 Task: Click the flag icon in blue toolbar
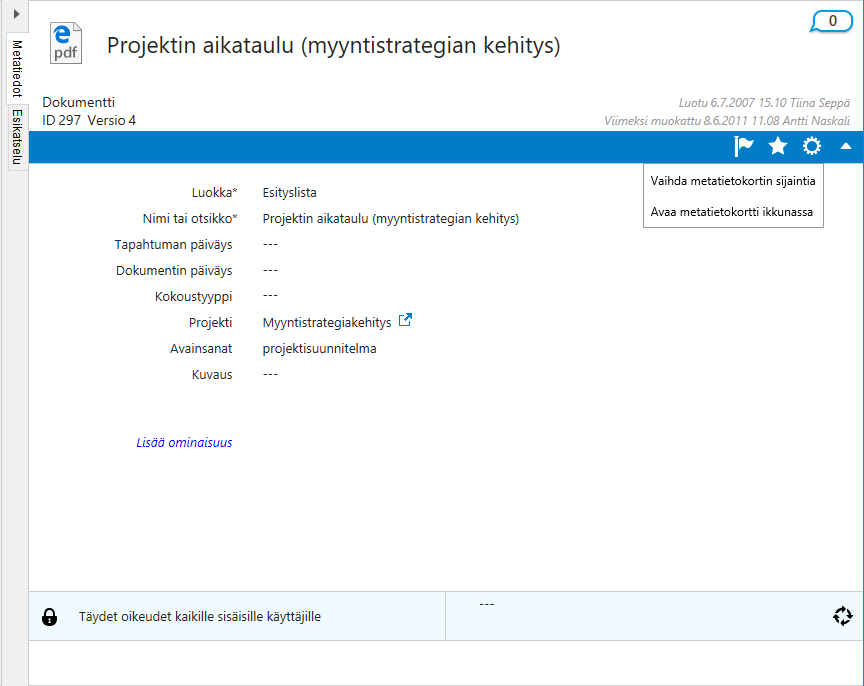(743, 147)
